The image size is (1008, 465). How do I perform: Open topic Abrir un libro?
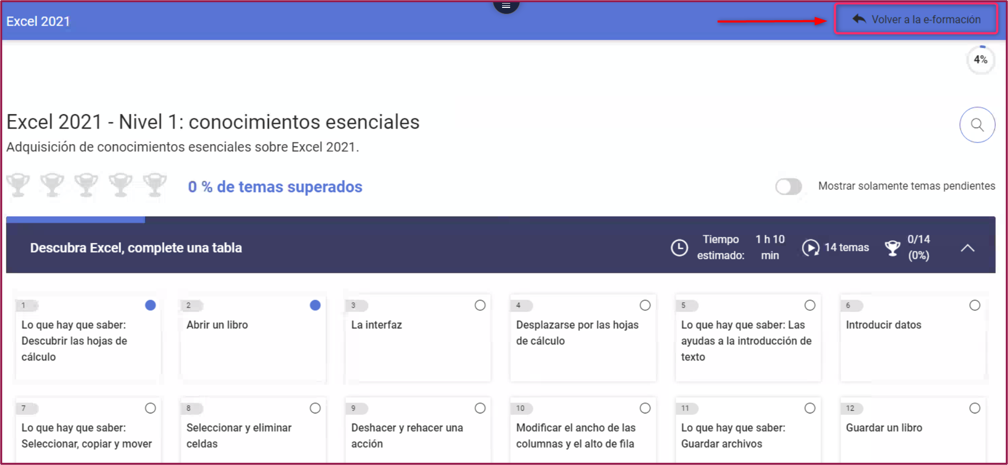(253, 338)
